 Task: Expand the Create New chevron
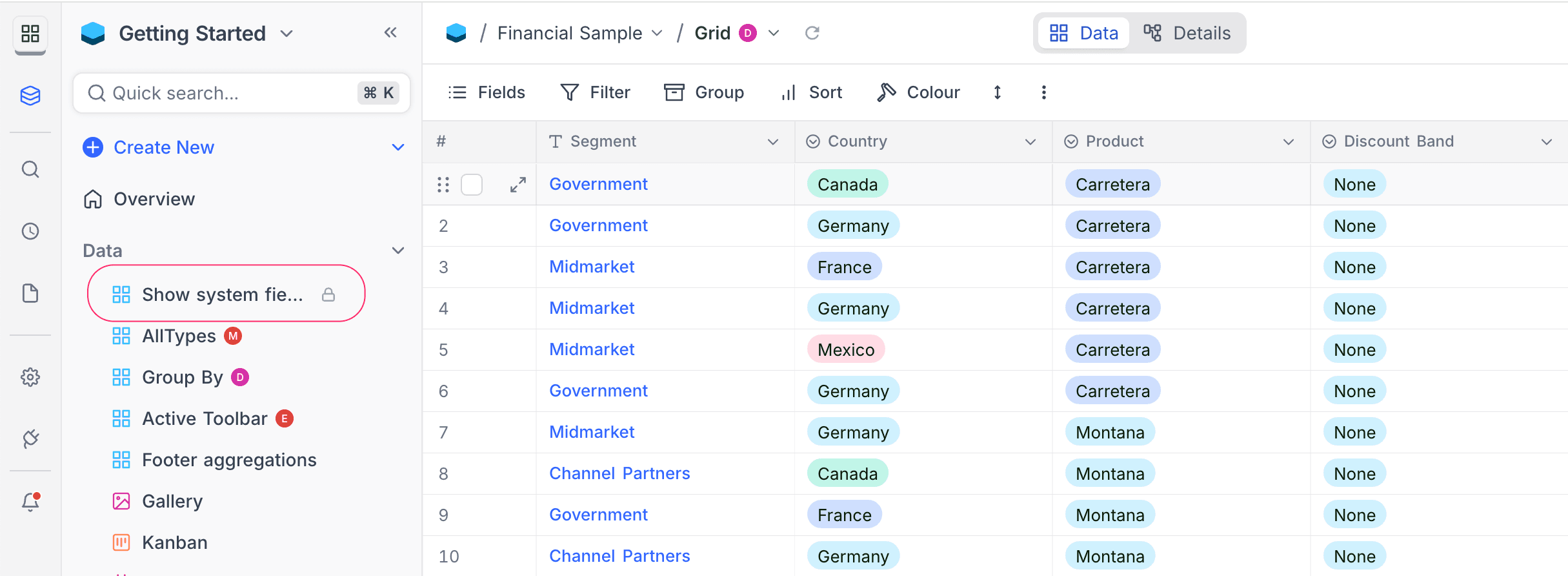398,147
